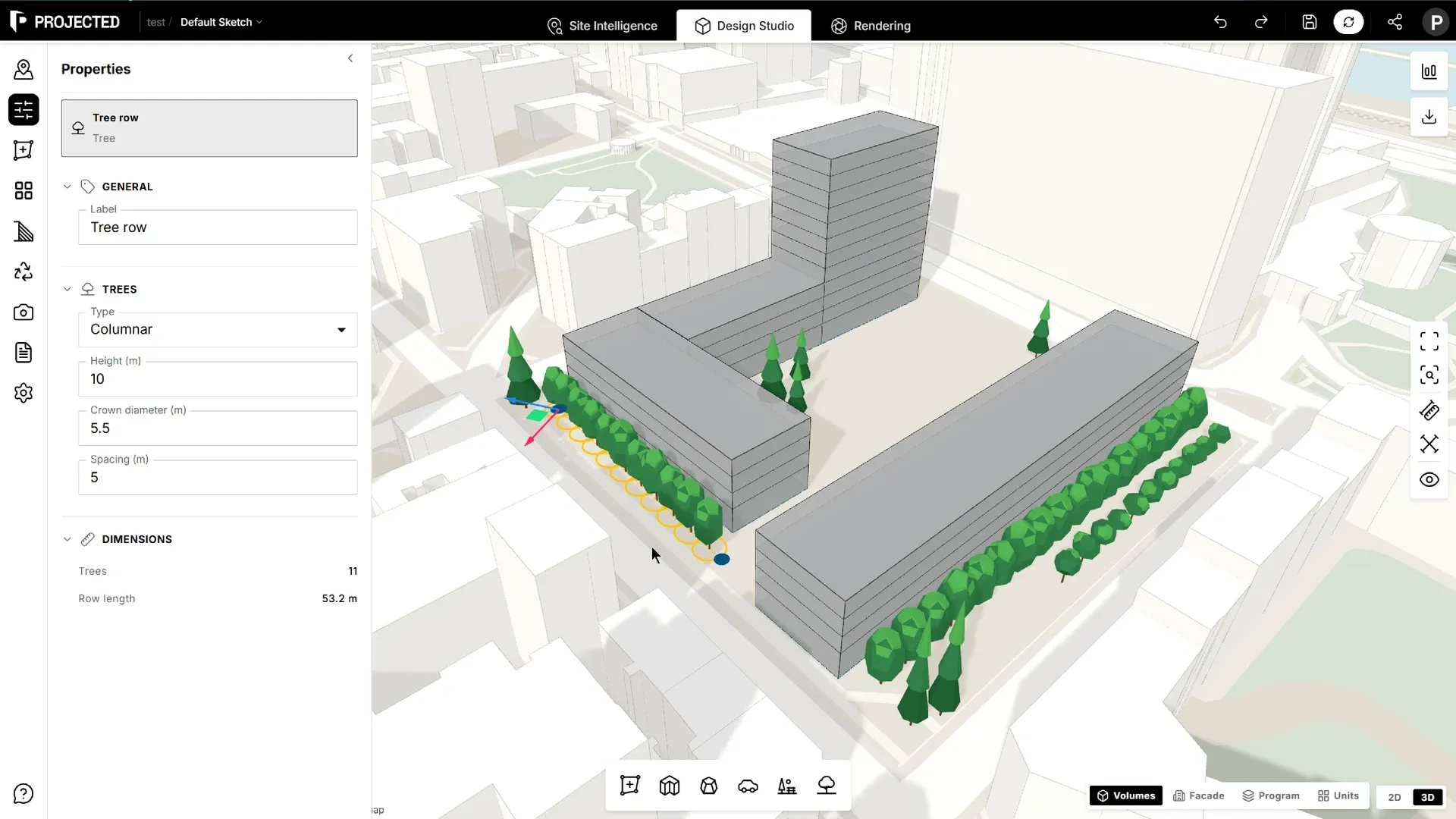The image size is (1456, 819).
Task: Open the settings gear sidebar icon
Action: pyautogui.click(x=24, y=393)
